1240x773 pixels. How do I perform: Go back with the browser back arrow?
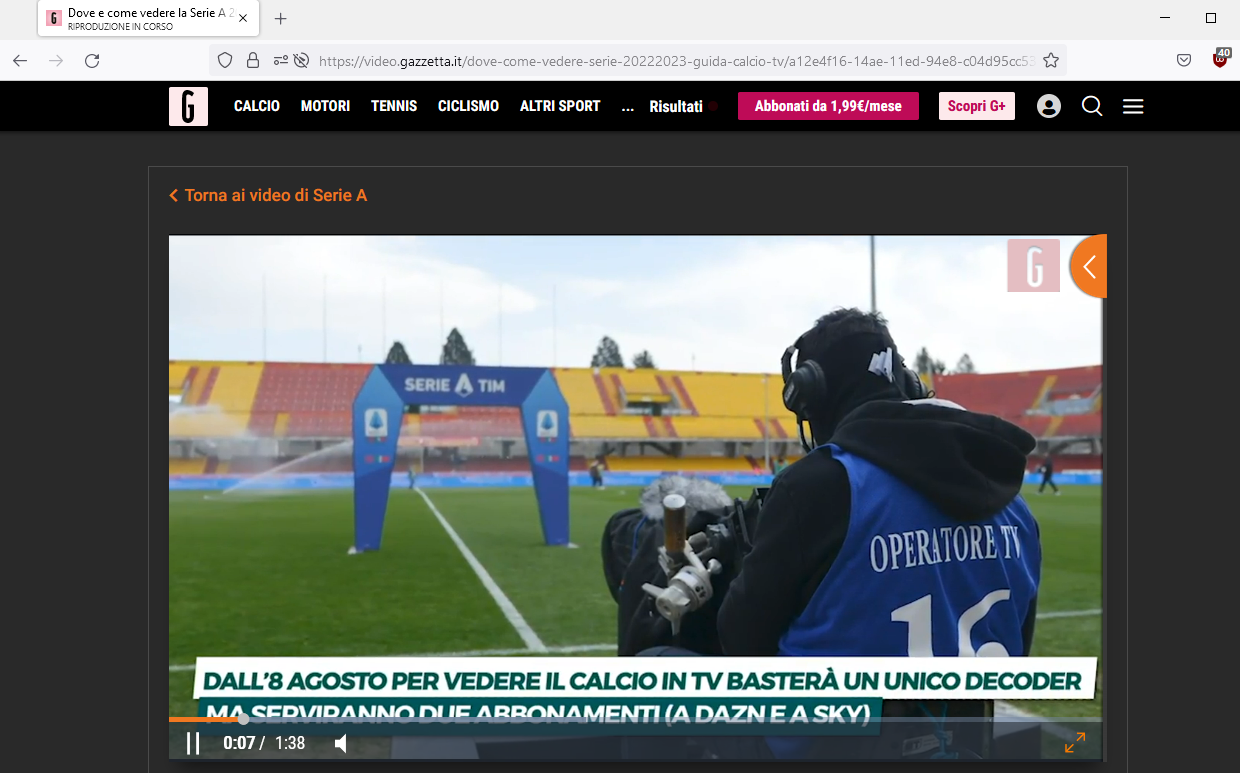(x=20, y=61)
